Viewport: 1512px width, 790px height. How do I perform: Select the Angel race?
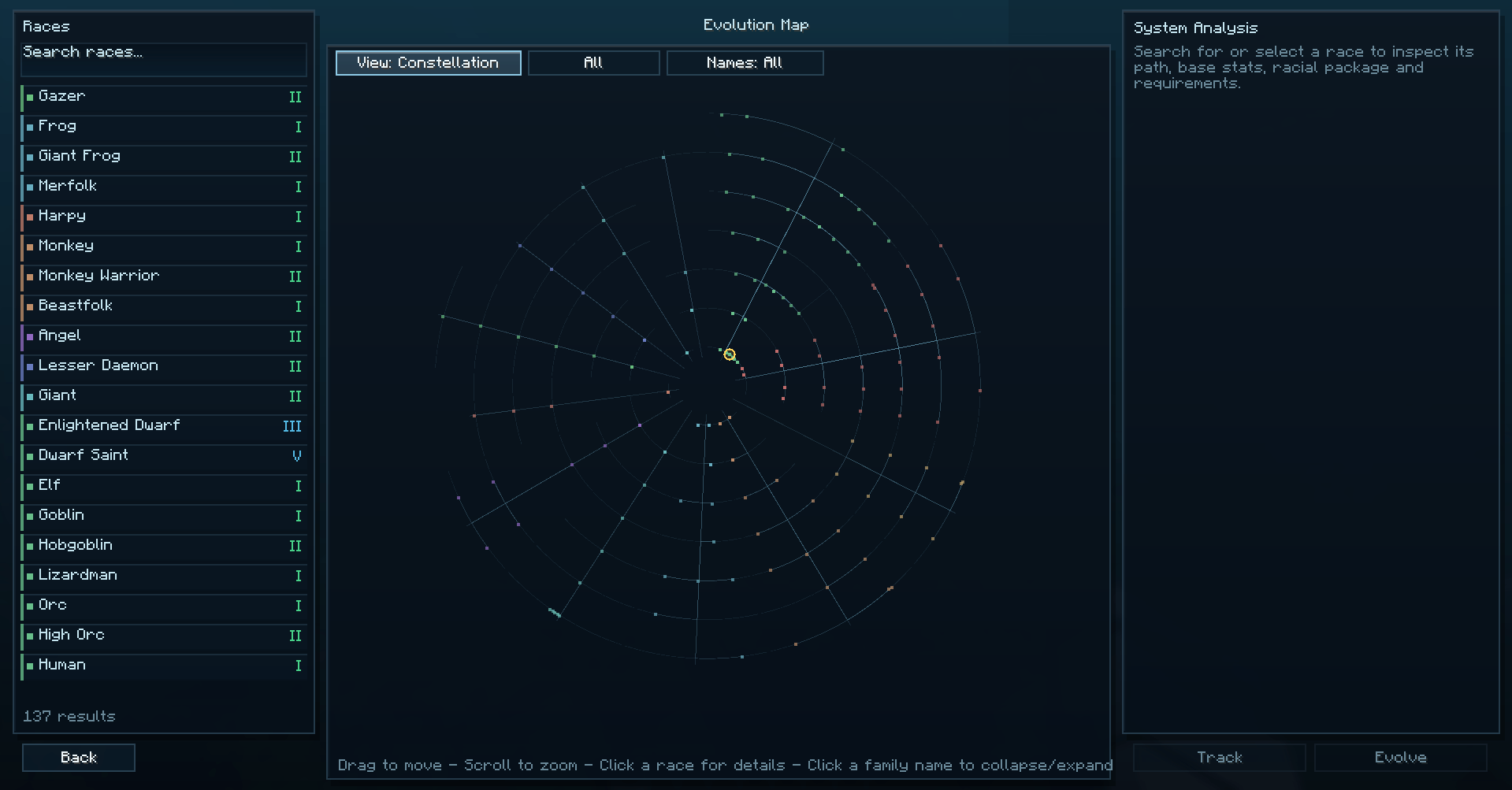(164, 336)
